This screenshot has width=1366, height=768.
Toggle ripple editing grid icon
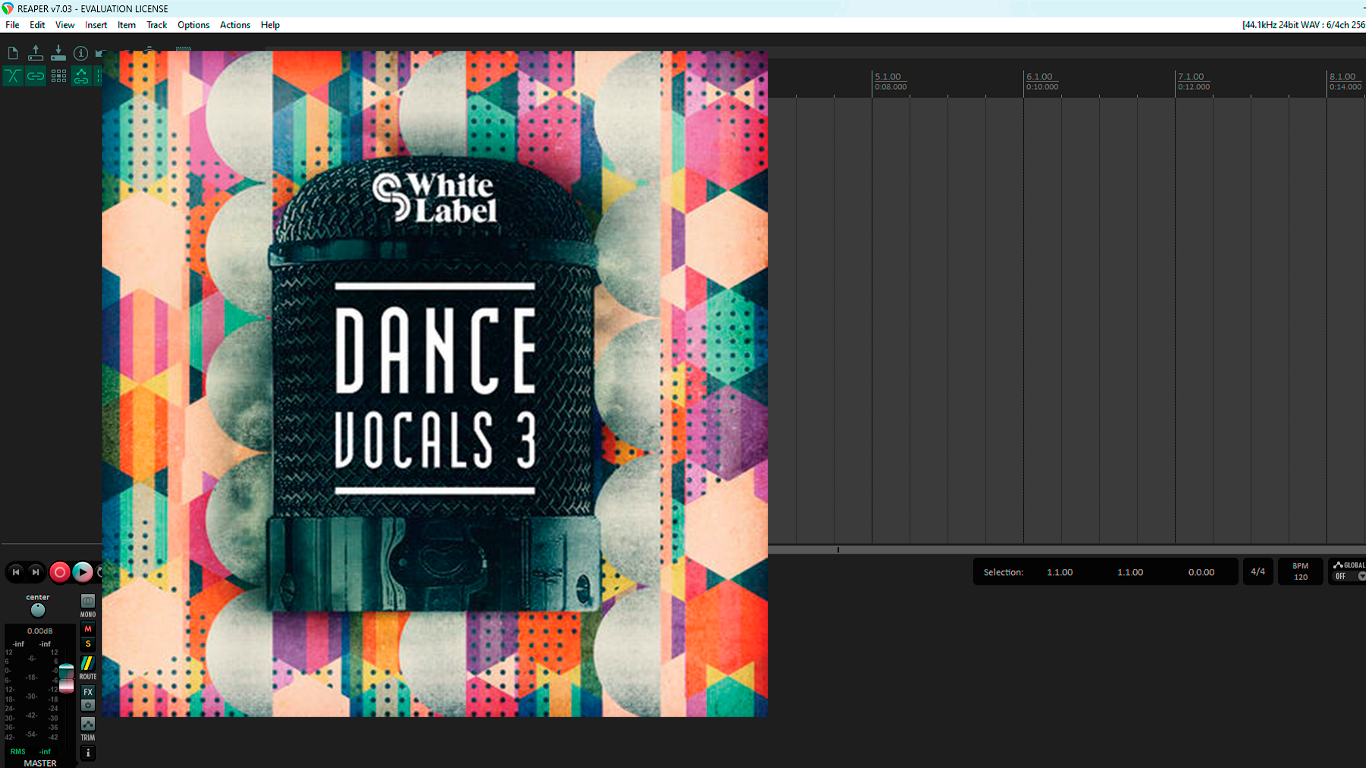pyautogui.click(x=58, y=76)
